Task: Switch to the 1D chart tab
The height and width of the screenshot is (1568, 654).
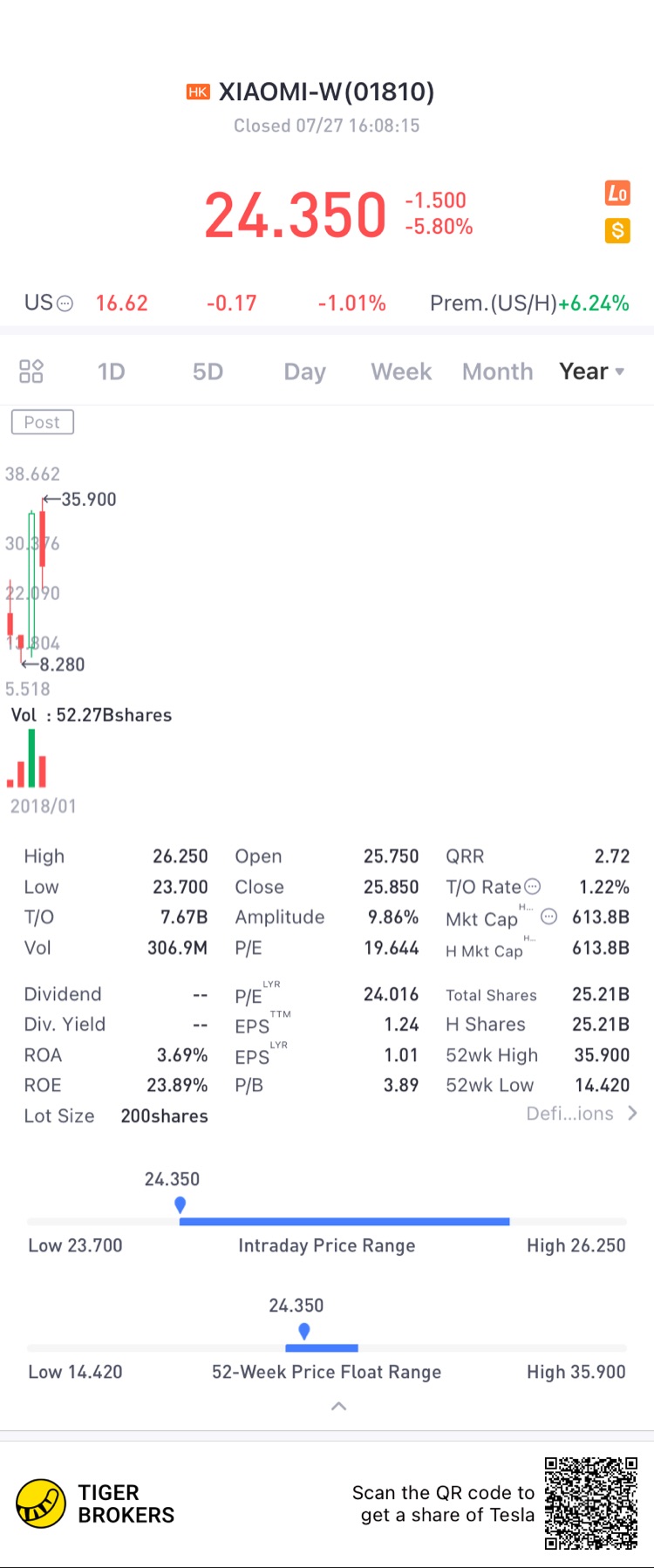Action: click(111, 372)
